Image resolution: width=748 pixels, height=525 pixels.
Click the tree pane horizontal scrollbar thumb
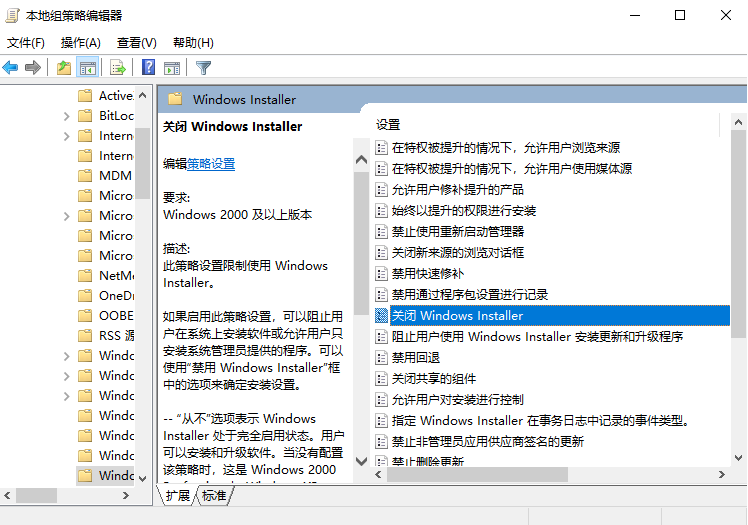click(36, 495)
